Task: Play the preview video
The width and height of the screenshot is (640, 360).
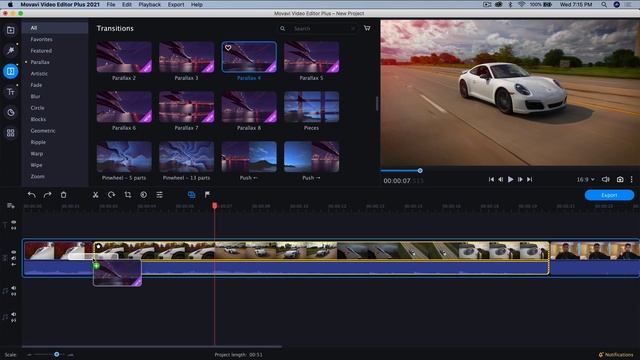Action: tap(510, 179)
